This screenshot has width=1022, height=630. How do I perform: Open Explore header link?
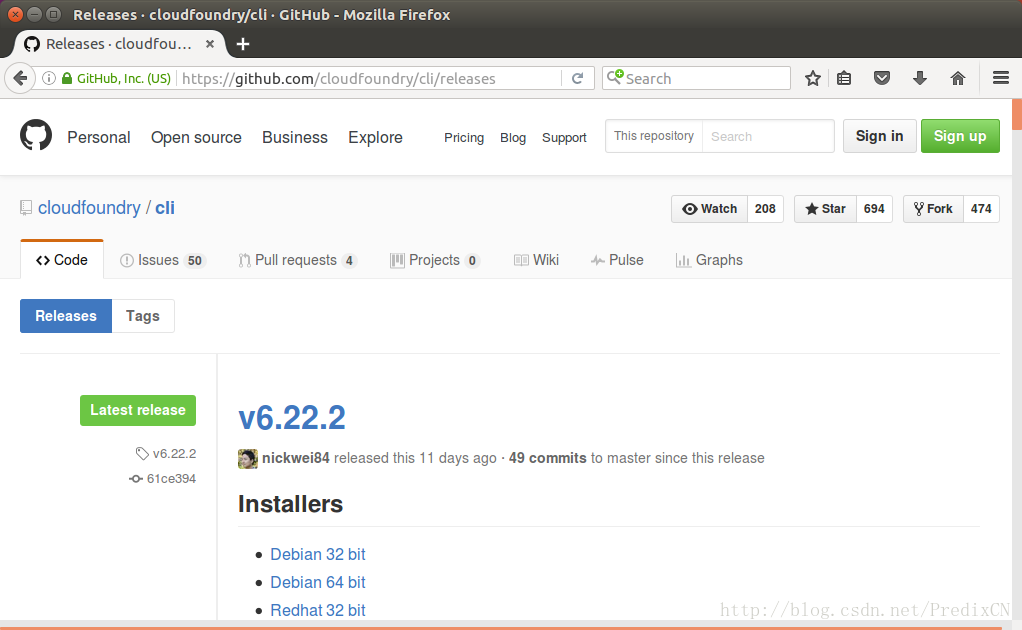click(375, 137)
